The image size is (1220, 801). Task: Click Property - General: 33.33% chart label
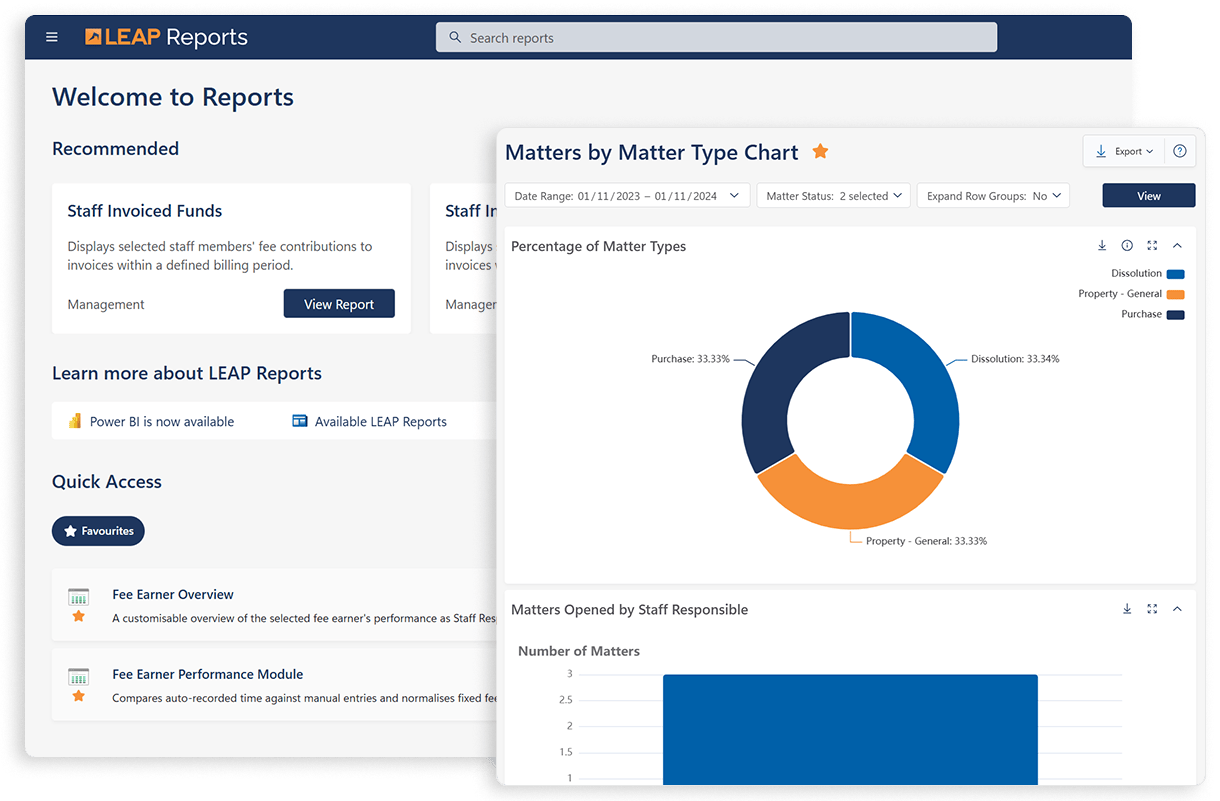click(x=926, y=541)
